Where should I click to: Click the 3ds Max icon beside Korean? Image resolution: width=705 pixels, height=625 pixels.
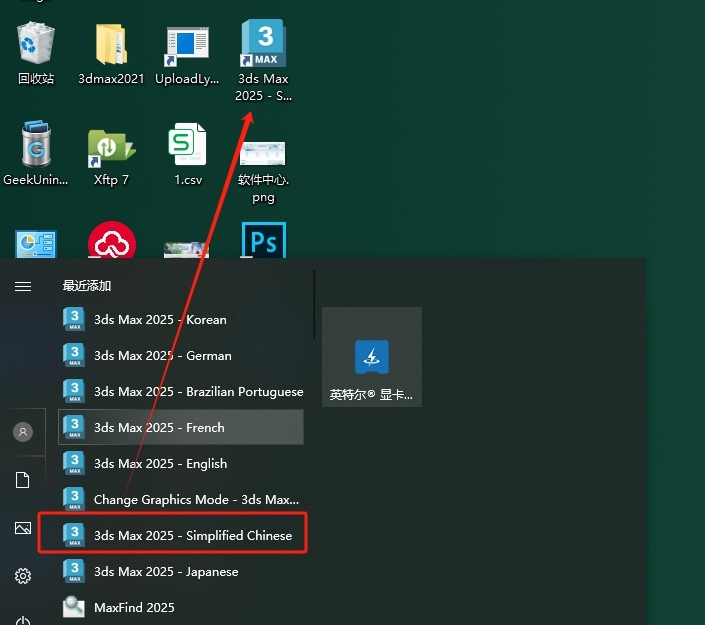[74, 319]
